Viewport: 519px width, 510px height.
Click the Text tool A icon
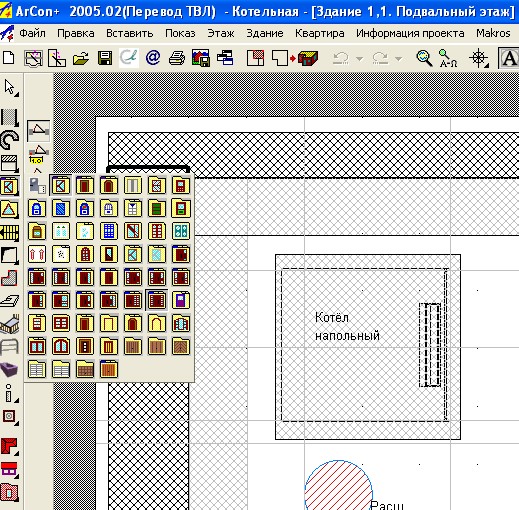pyautogui.click(x=509, y=59)
